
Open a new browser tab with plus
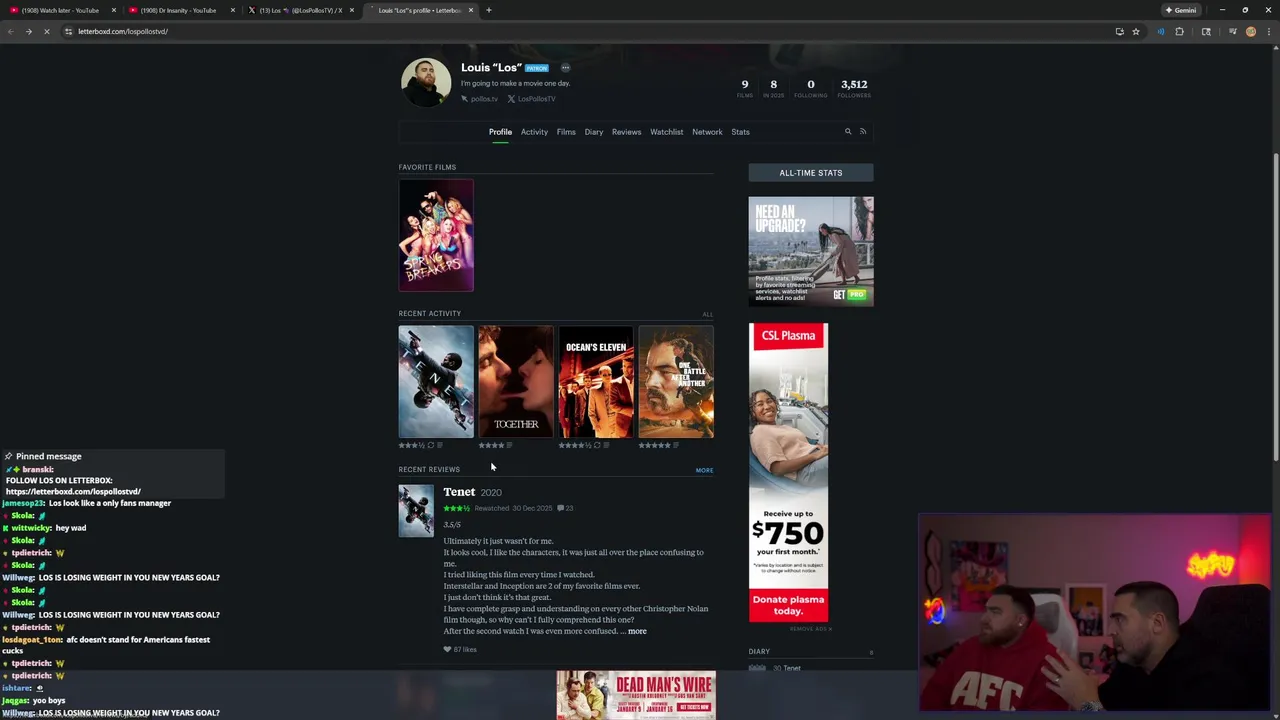[x=489, y=10]
